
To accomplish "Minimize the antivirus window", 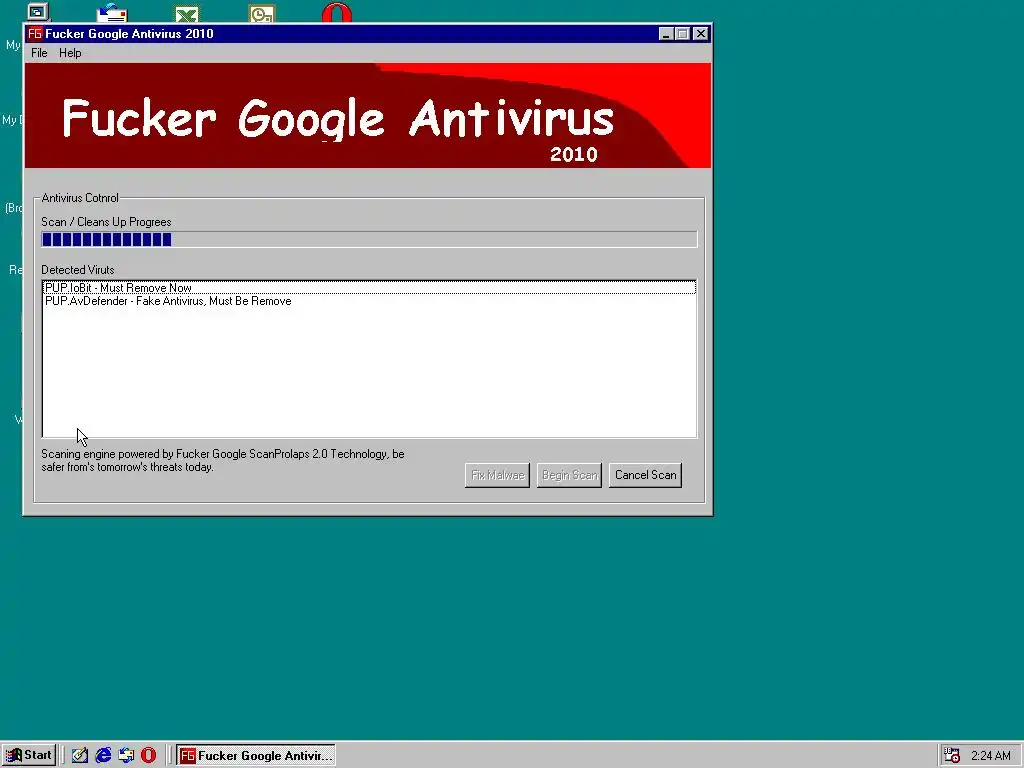I will [666, 33].
